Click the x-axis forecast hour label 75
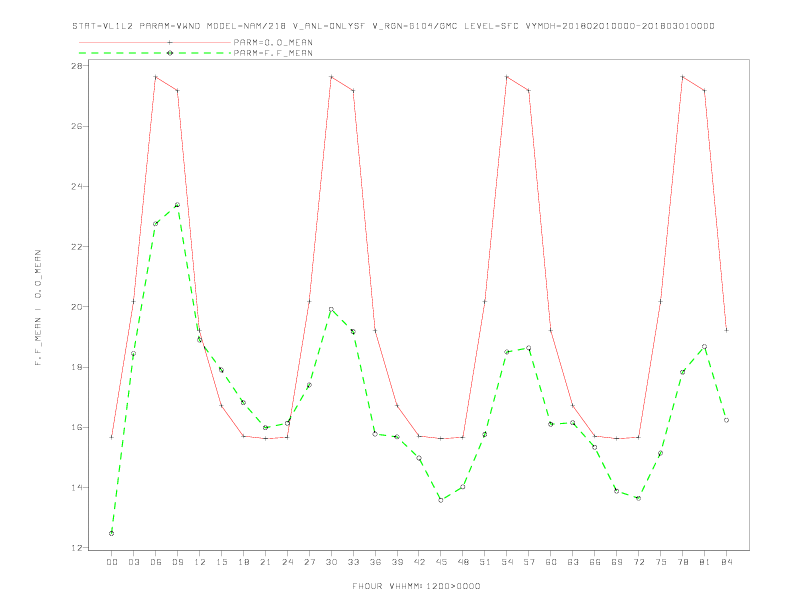 (661, 562)
